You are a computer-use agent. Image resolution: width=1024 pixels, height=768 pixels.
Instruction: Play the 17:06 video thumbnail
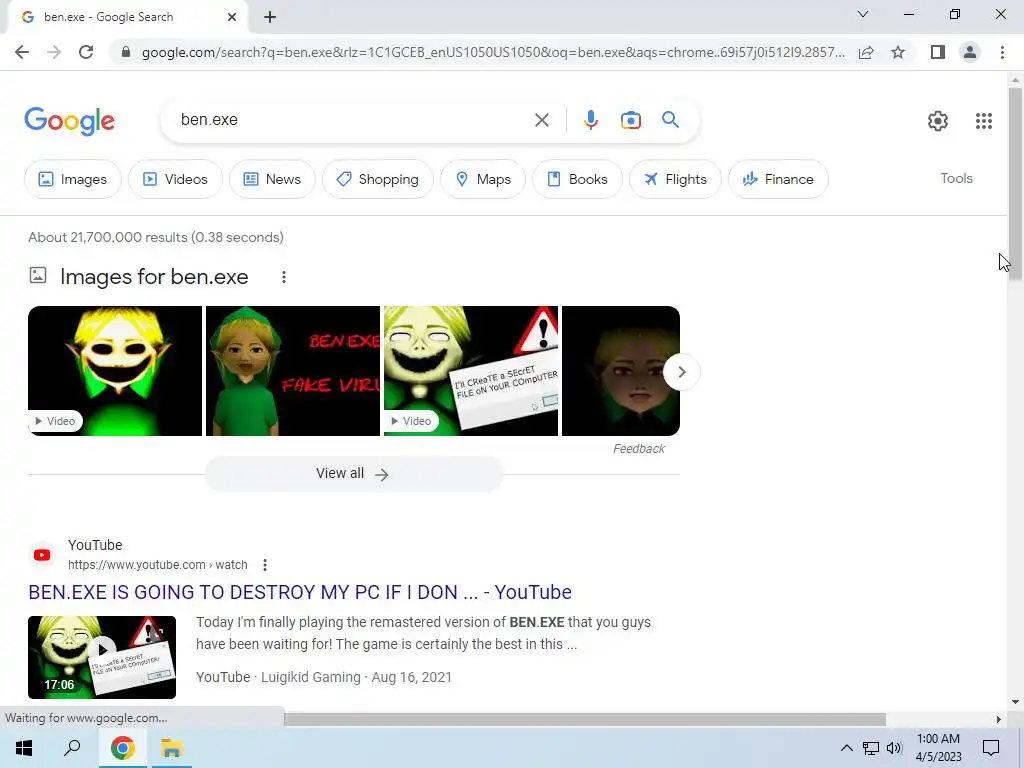tap(102, 657)
